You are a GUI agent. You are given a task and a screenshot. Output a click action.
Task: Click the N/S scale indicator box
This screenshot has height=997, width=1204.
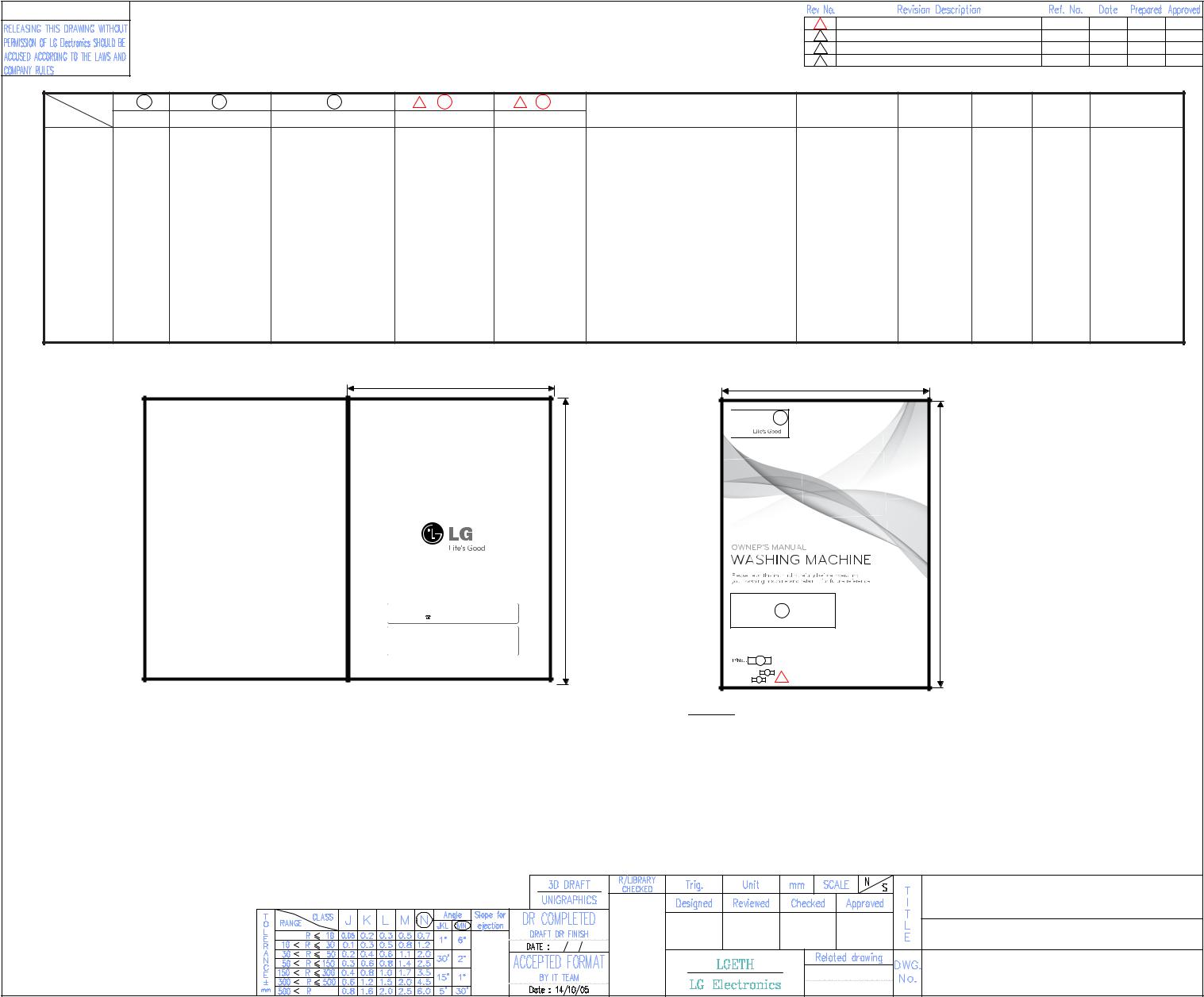coord(875,884)
